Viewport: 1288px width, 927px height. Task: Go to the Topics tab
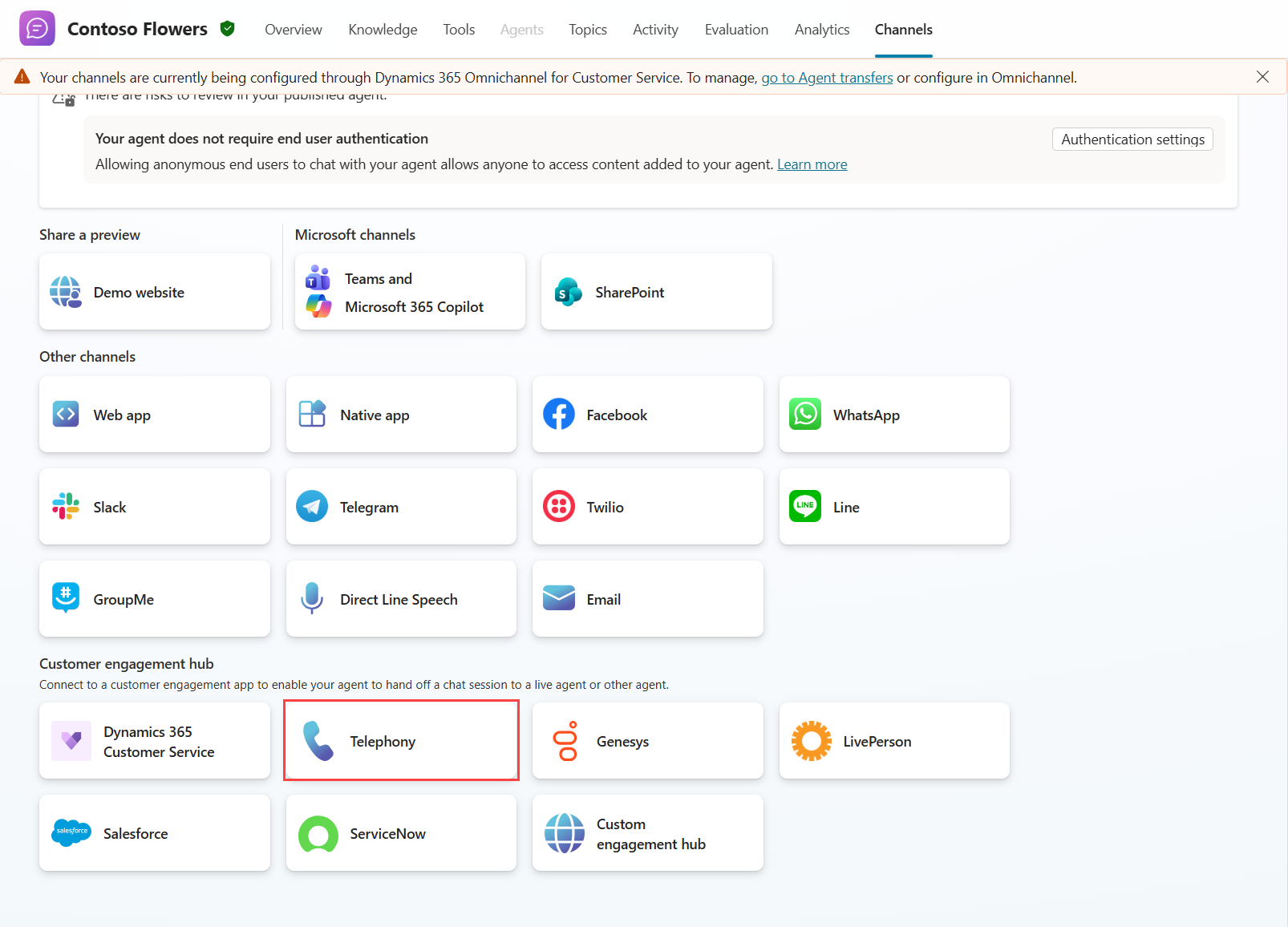tap(588, 30)
